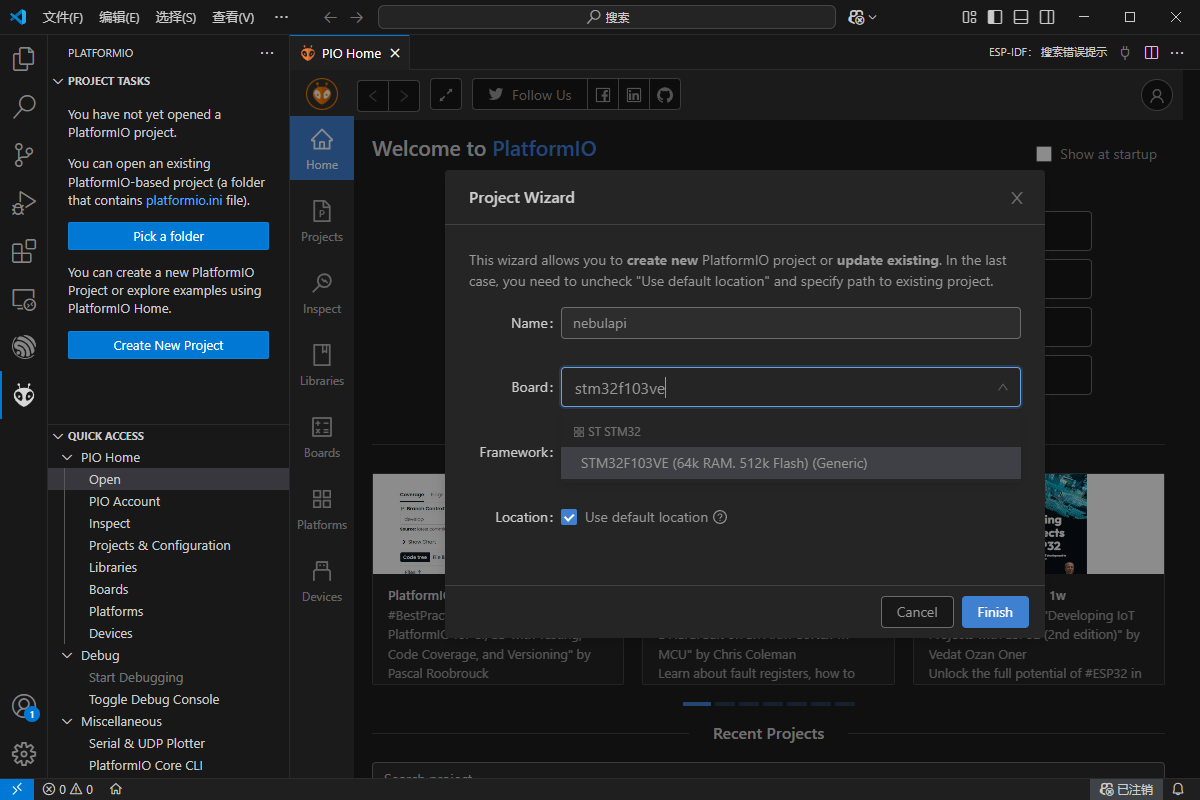This screenshot has height=800, width=1200.
Task: Open the Extensions view icon
Action: point(24,251)
